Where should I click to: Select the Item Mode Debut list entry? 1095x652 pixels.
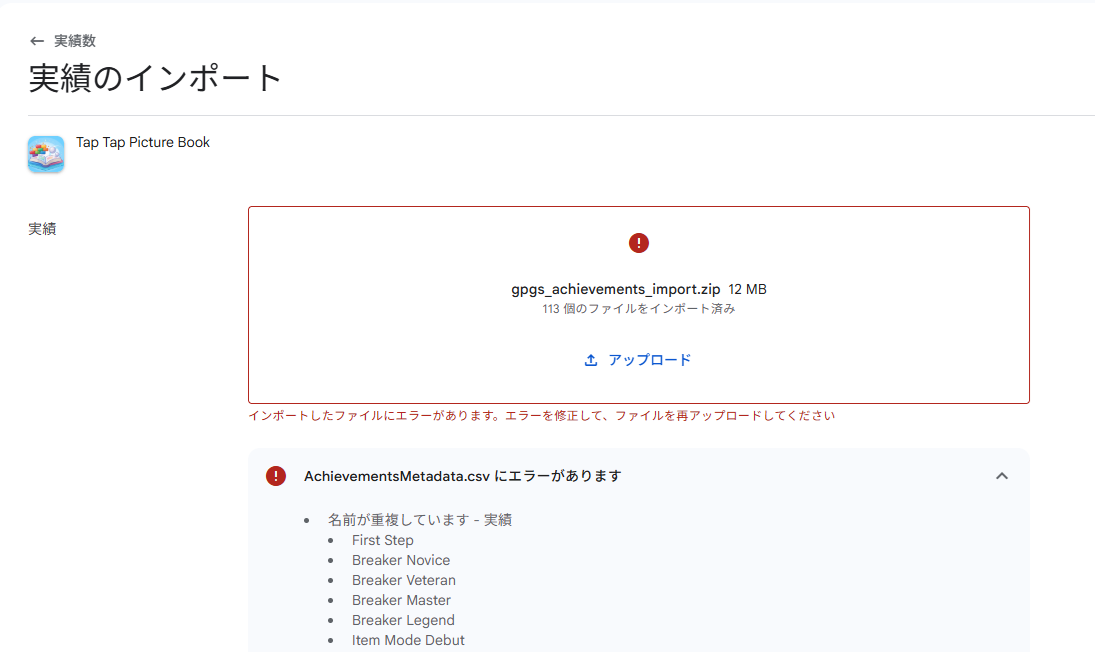coord(408,640)
